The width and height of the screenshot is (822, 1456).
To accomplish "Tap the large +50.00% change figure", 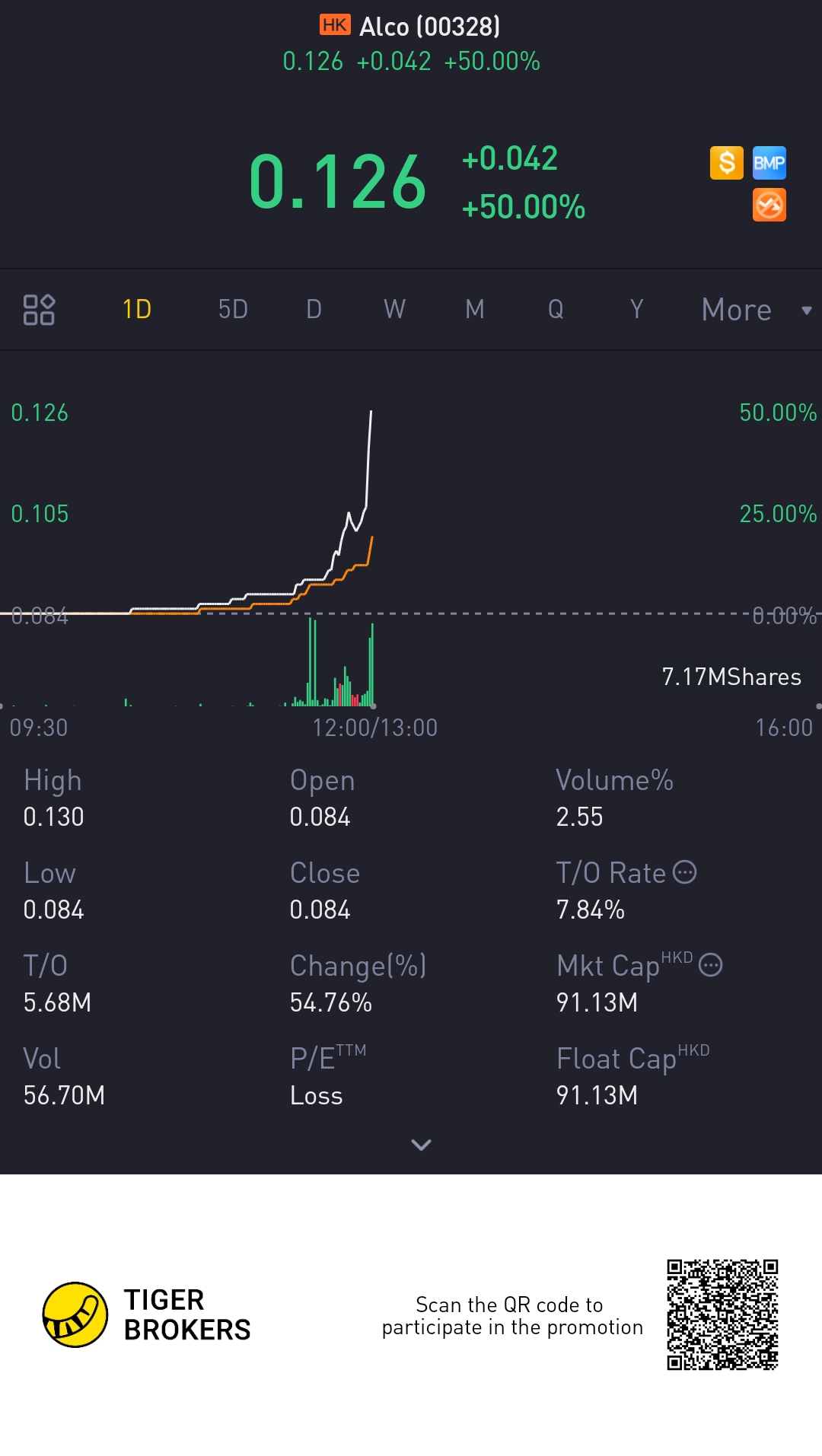I will coord(524,207).
